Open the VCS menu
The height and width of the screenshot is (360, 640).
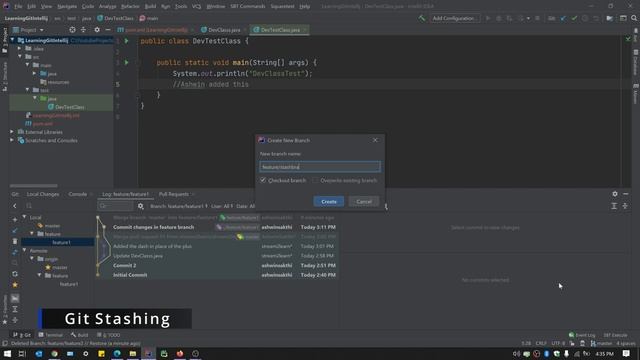pos(196,6)
